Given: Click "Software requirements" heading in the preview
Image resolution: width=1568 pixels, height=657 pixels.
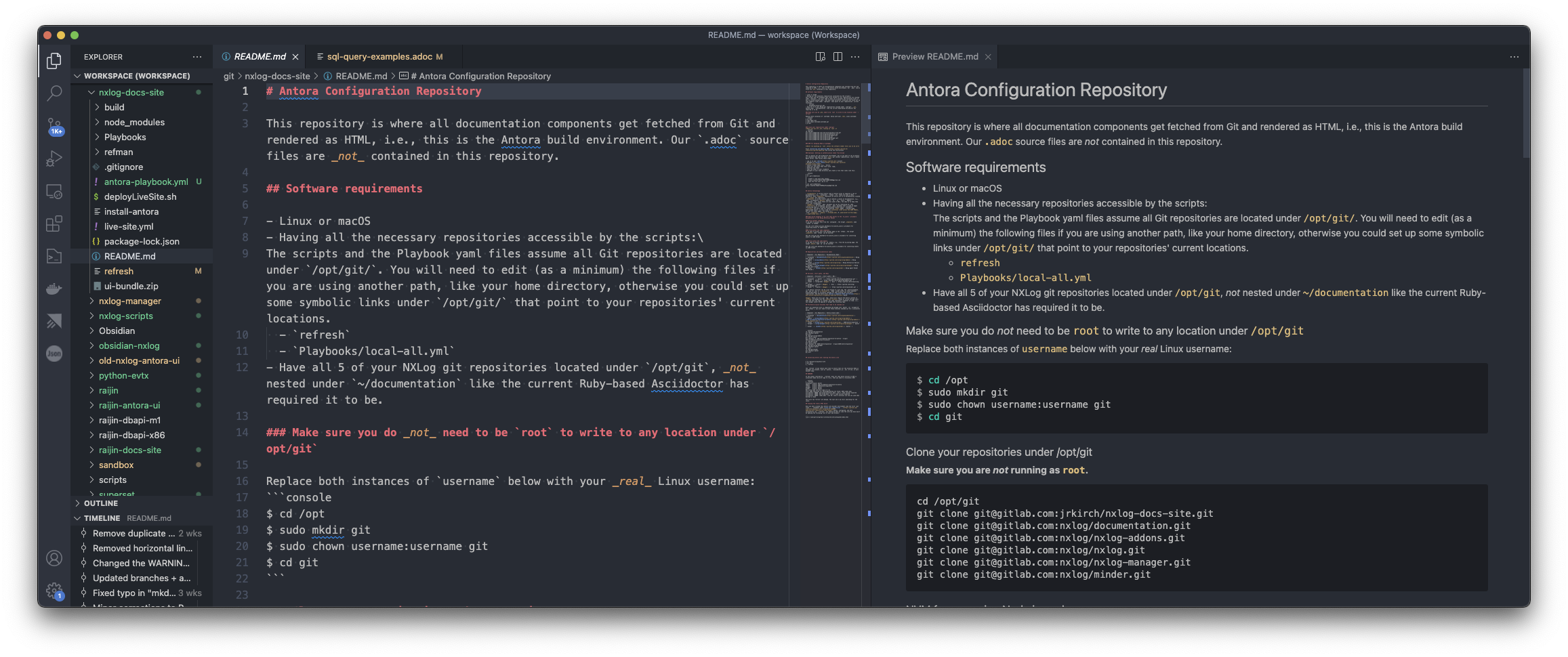Looking at the screenshot, I should tap(976, 167).
